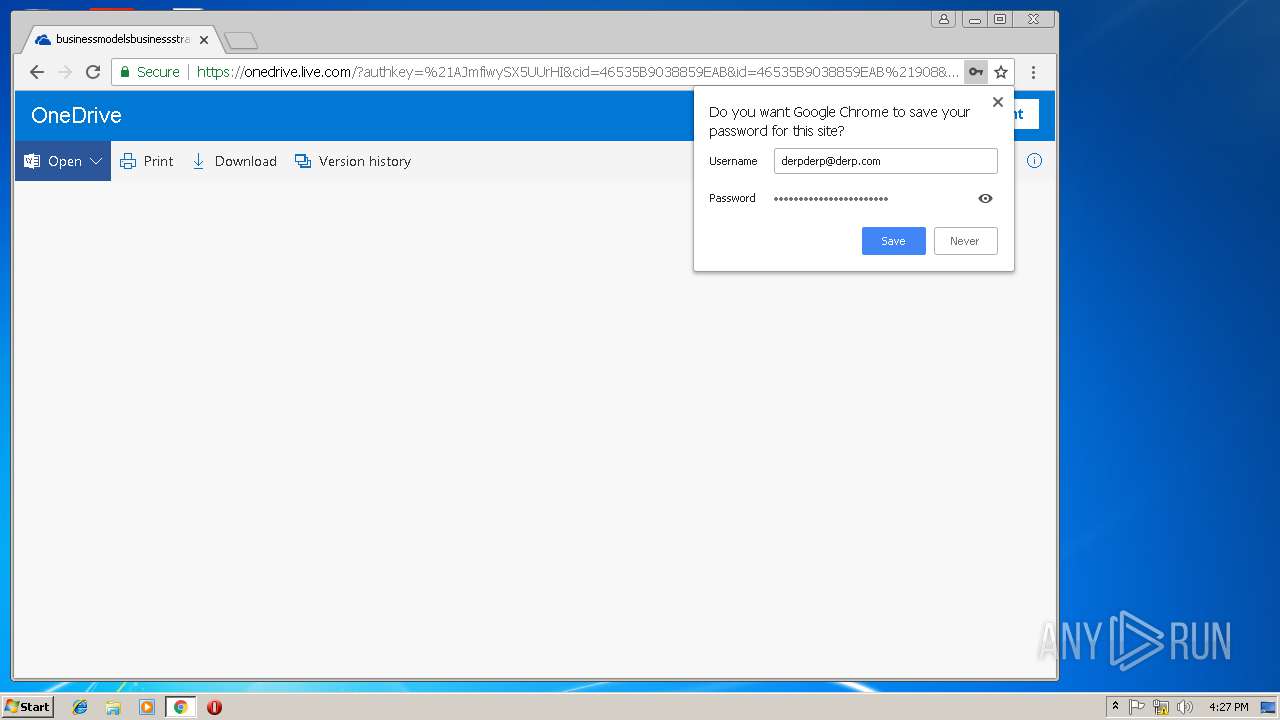This screenshot has height=720, width=1280.
Task: Click the network tray icon
Action: point(1161,707)
